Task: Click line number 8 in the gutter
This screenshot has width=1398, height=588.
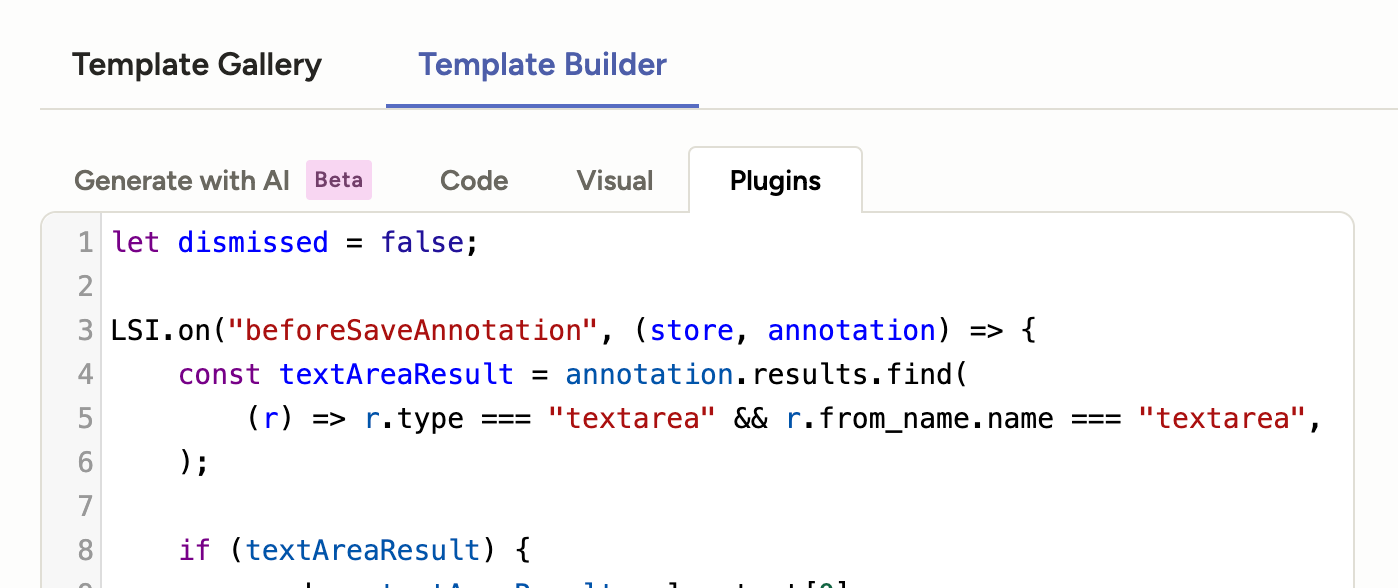Action: point(85,550)
